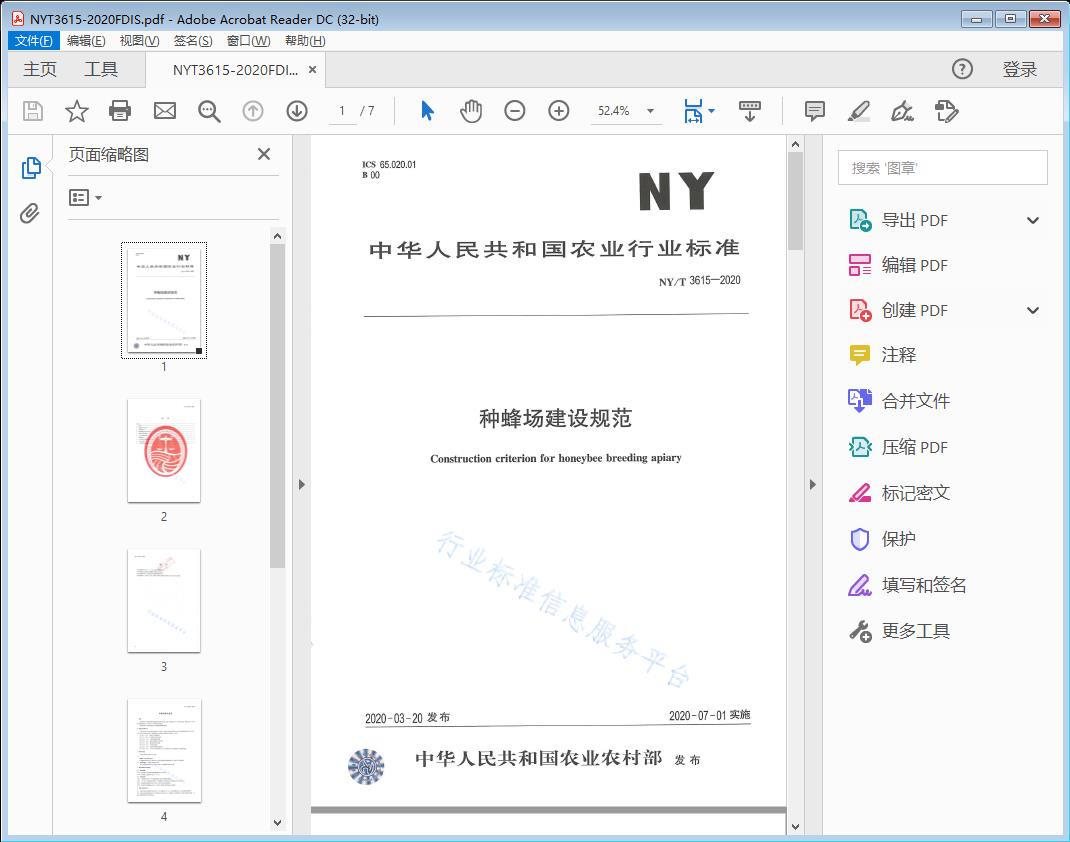This screenshot has width=1070, height=842.
Task: Collapse the left navigation pane arrow
Action: [302, 485]
